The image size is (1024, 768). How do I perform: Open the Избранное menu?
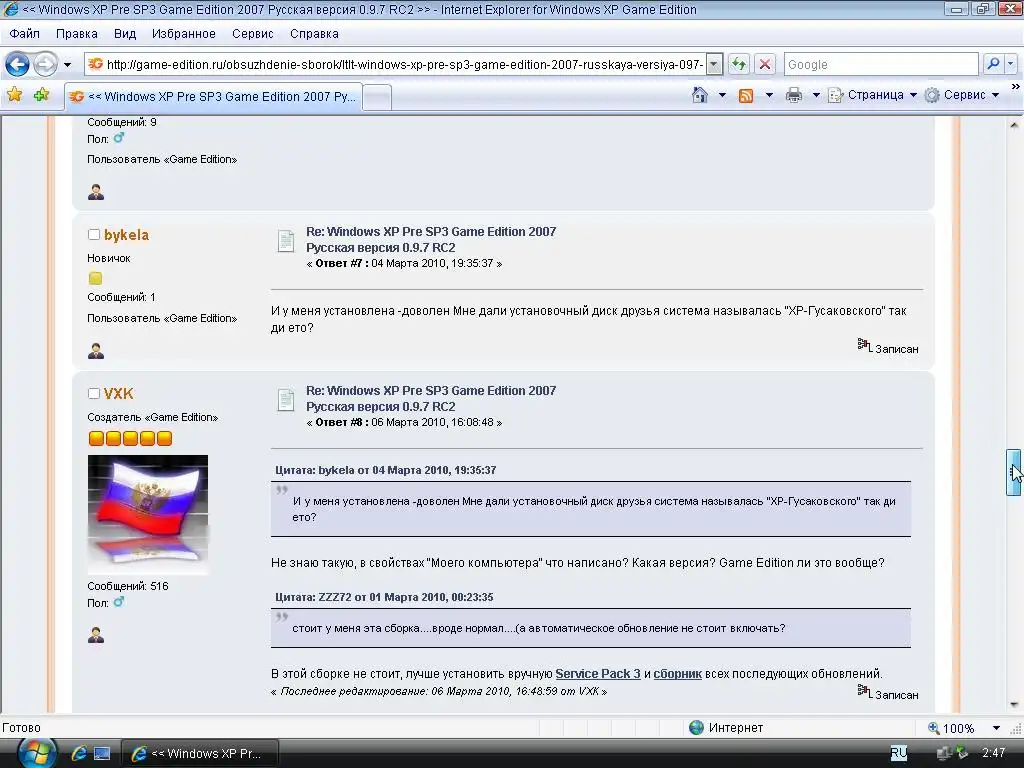pyautogui.click(x=184, y=34)
